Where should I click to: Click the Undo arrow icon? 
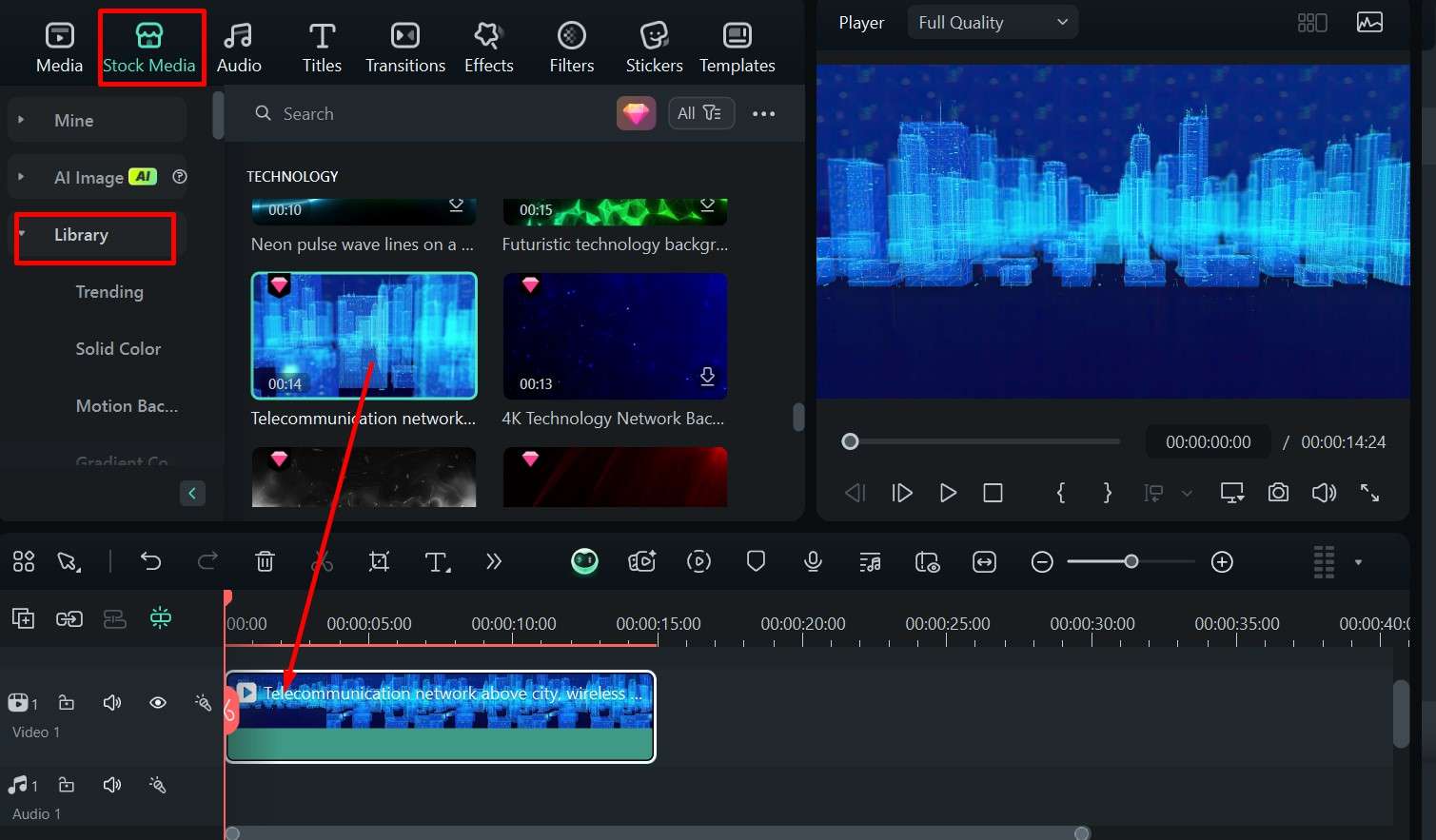[x=150, y=562]
